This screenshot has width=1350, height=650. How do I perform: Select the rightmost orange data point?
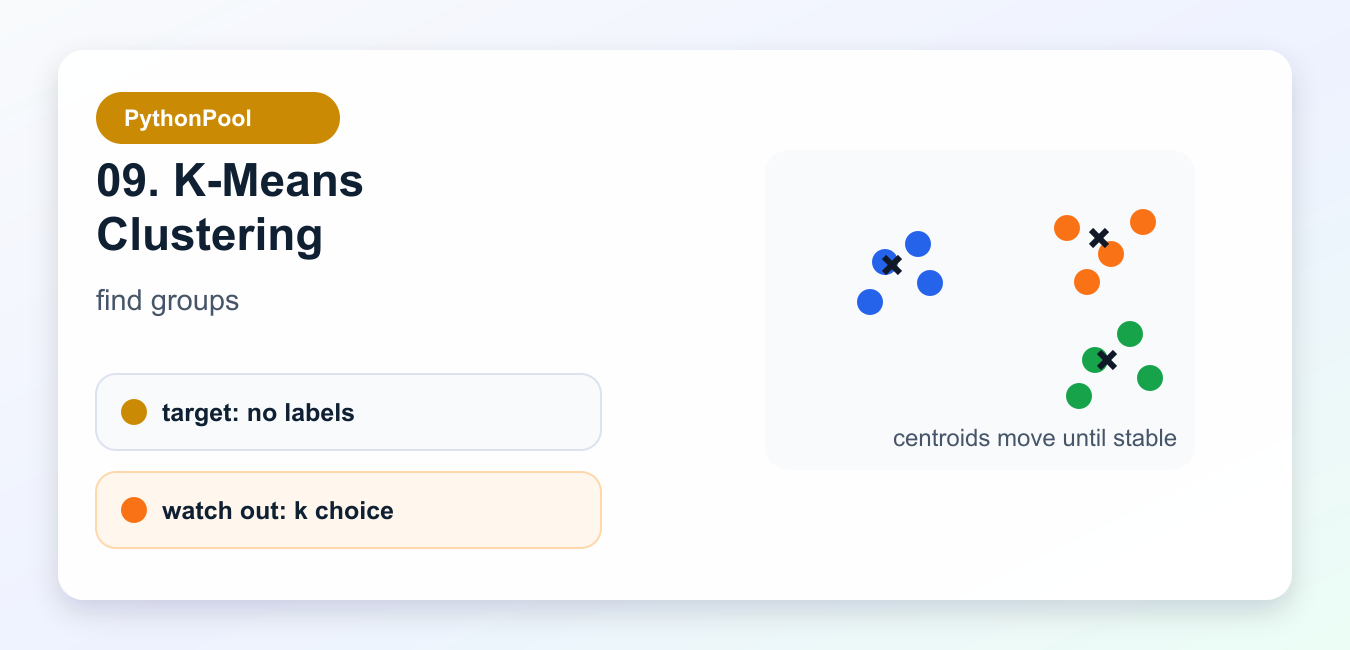pos(1143,222)
